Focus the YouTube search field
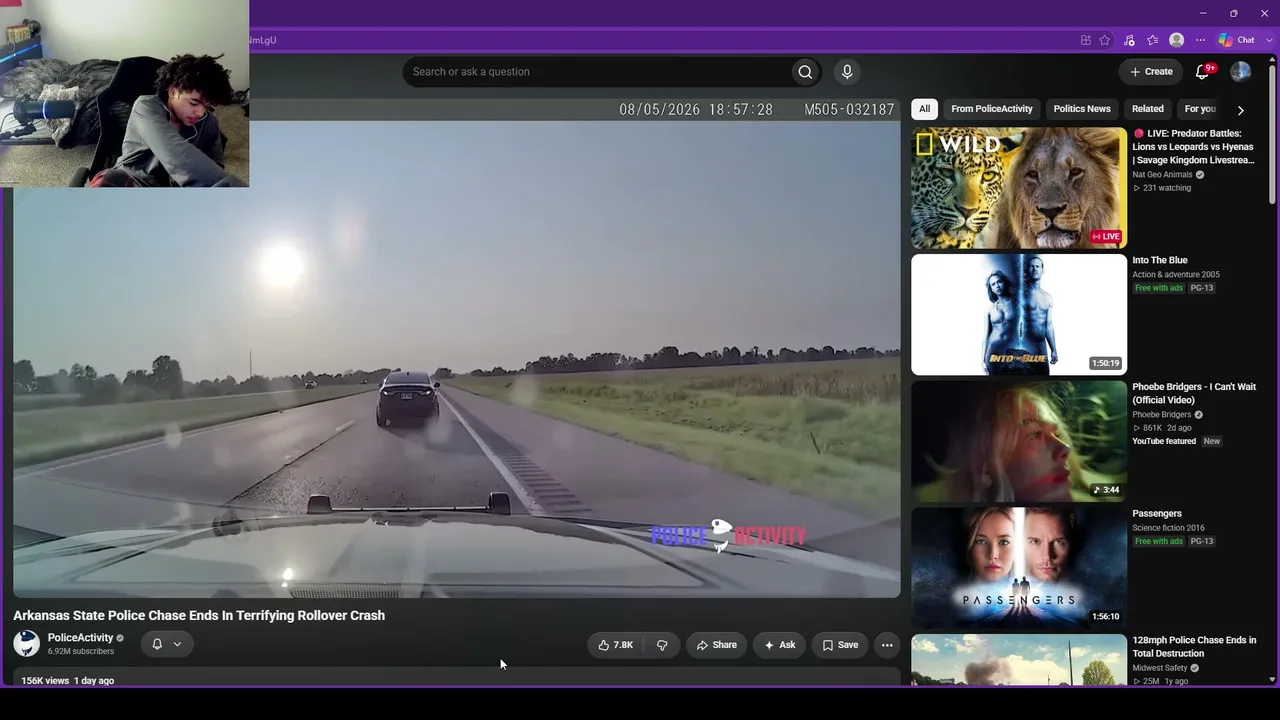 (597, 72)
